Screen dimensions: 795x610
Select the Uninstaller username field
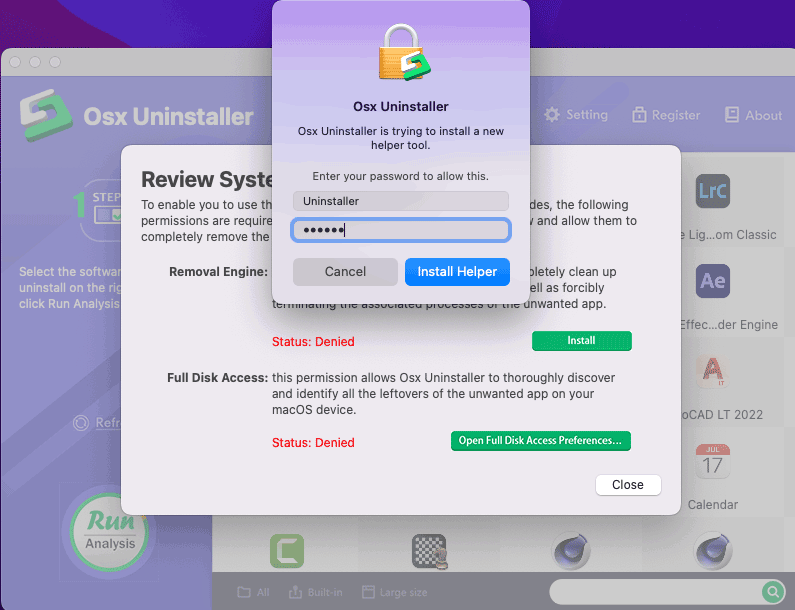pos(401,201)
